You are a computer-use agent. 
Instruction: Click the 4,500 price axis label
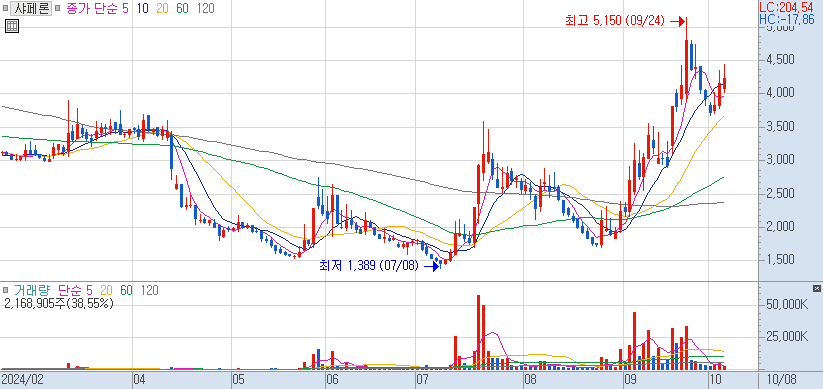[779, 59]
